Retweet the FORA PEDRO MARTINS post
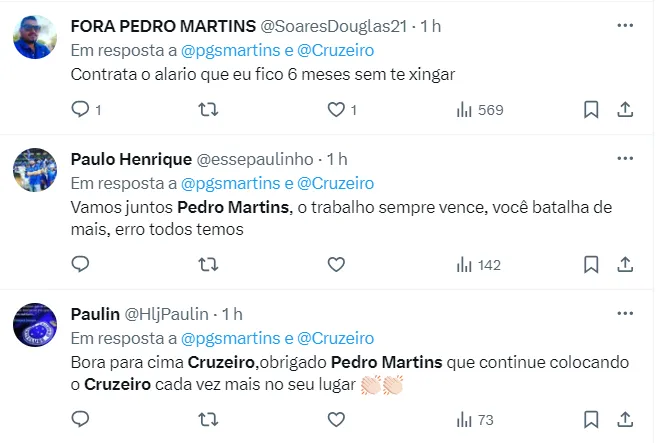Viewport: 656px width, 443px height. point(209,109)
